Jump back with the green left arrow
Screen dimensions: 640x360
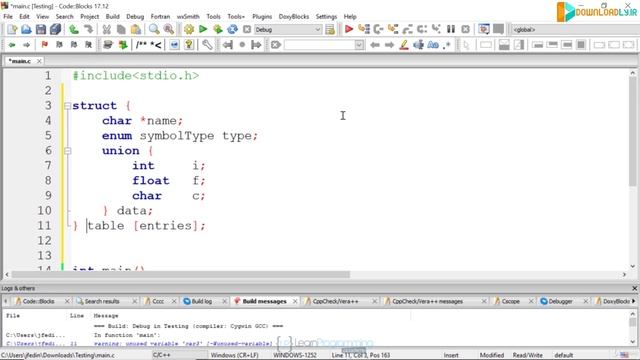pyautogui.click(x=12, y=45)
